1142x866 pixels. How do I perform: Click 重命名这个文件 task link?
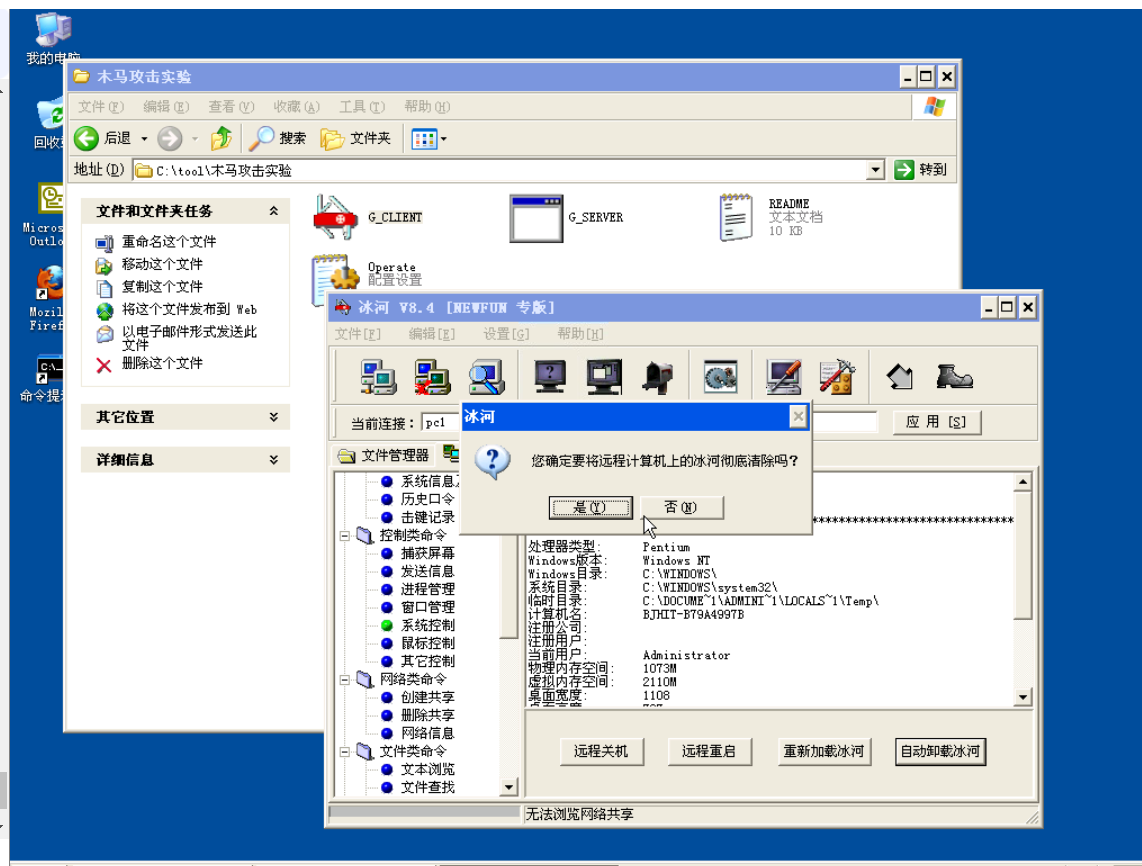(169, 241)
